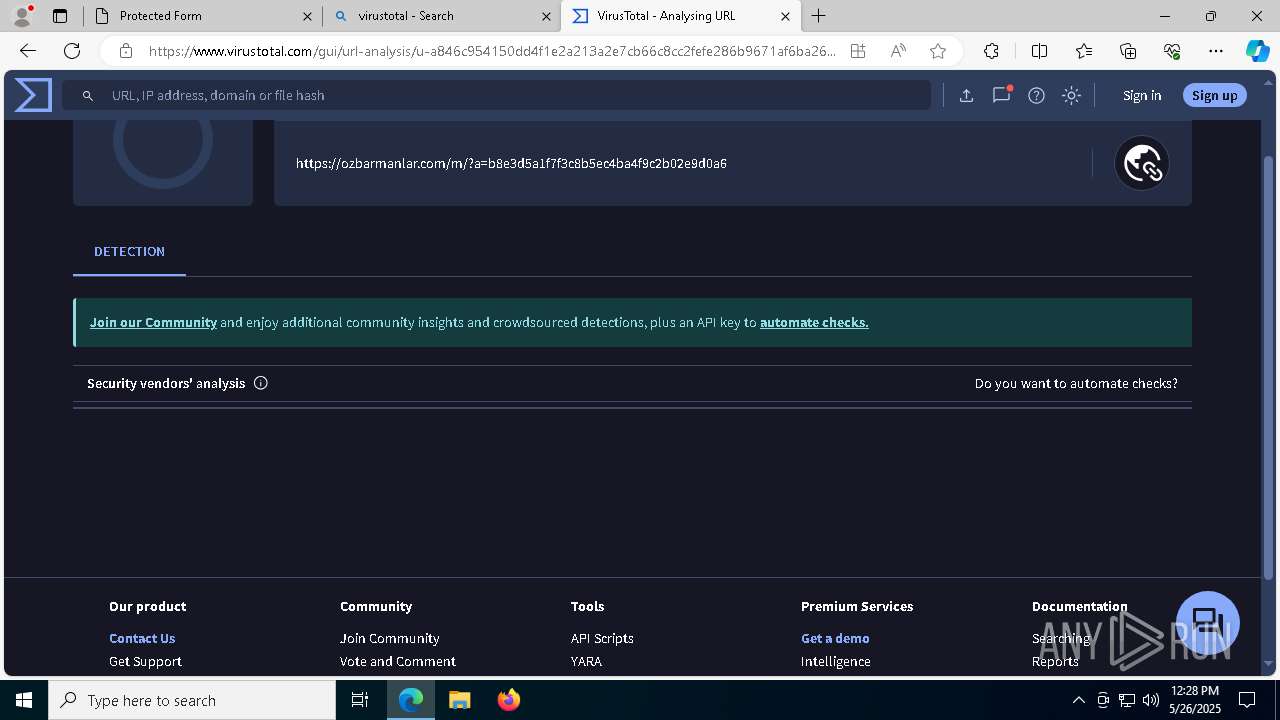Viewport: 1280px width, 720px height.
Task: Add this page to favorites star
Action: (x=937, y=51)
